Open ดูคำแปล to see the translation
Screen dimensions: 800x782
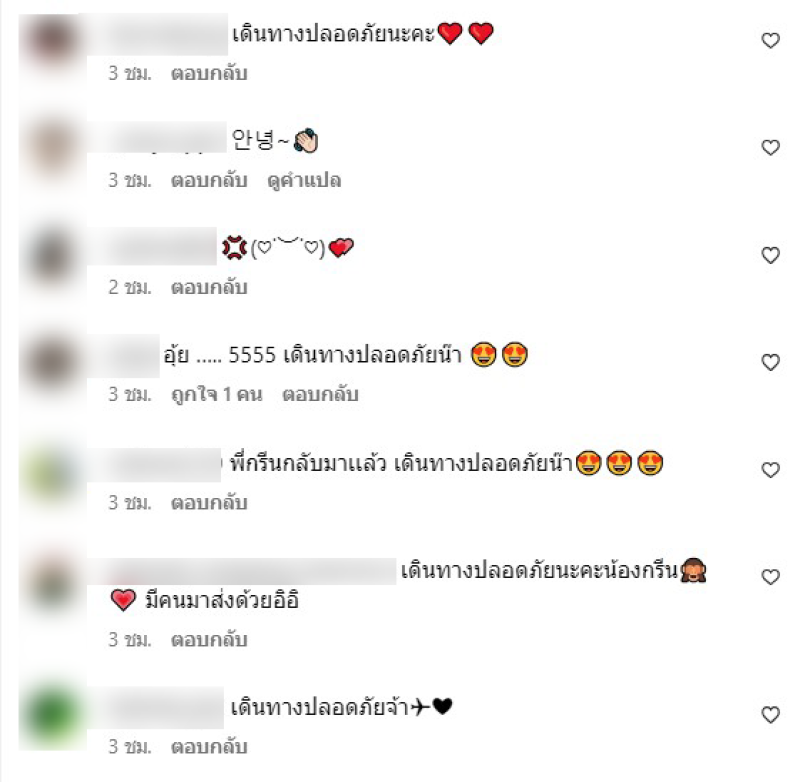pyautogui.click(x=304, y=181)
